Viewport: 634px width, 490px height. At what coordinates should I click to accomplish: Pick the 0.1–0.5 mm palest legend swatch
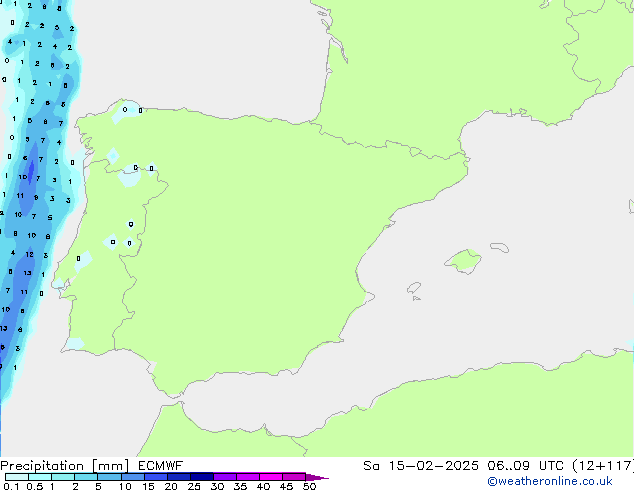pyautogui.click(x=17, y=477)
